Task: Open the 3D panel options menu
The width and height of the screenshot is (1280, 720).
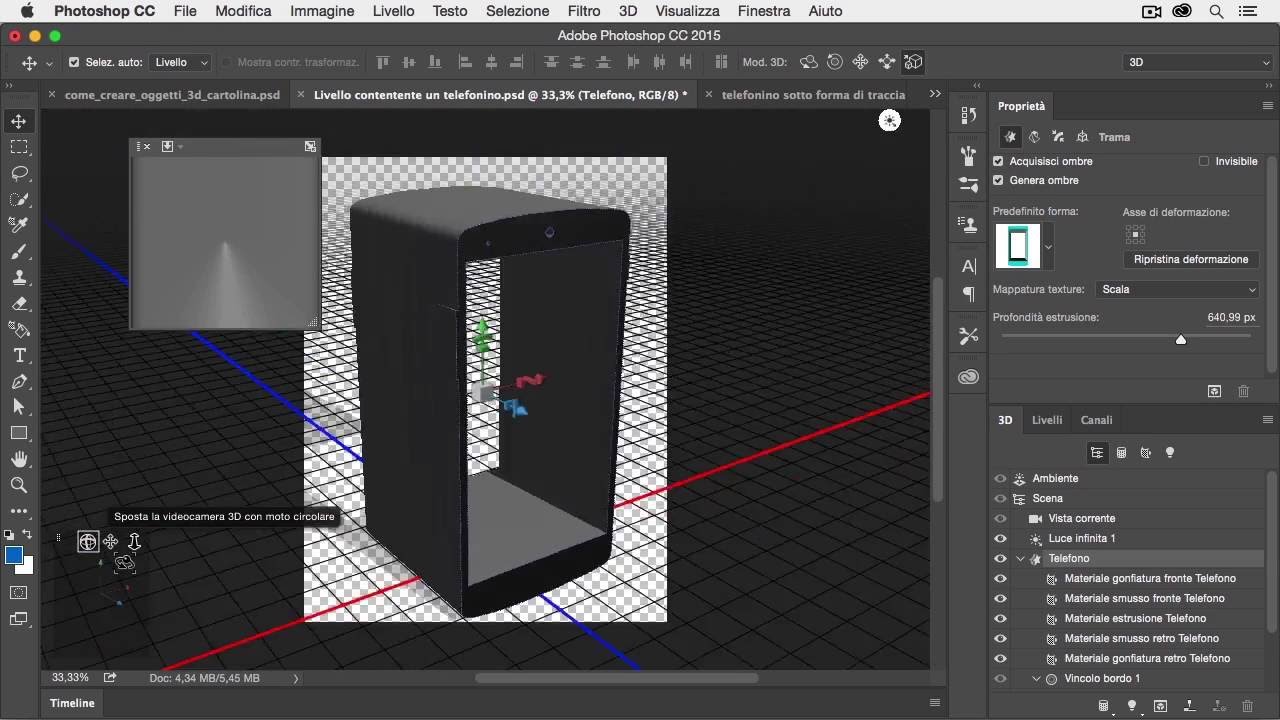Action: coord(1268,420)
